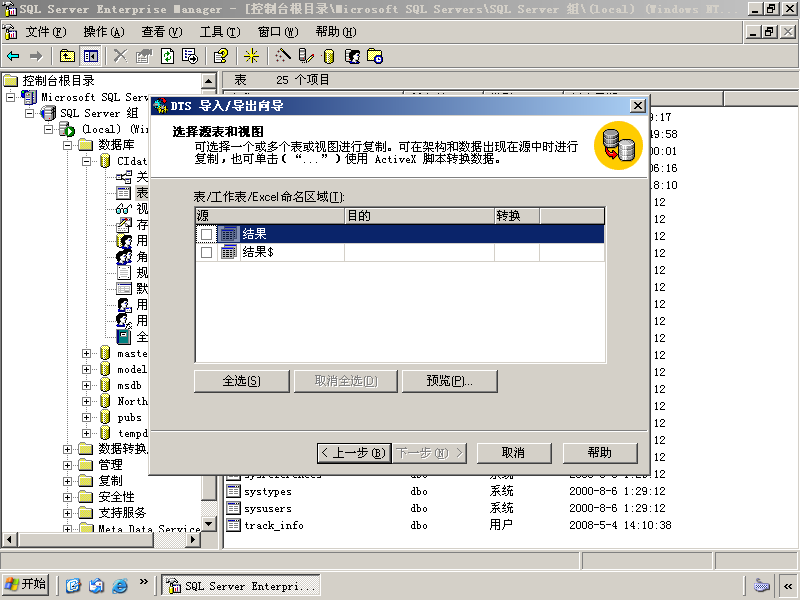The image size is (800, 600).
Task: Click the tree pane scroll right arrow
Action: (193, 539)
